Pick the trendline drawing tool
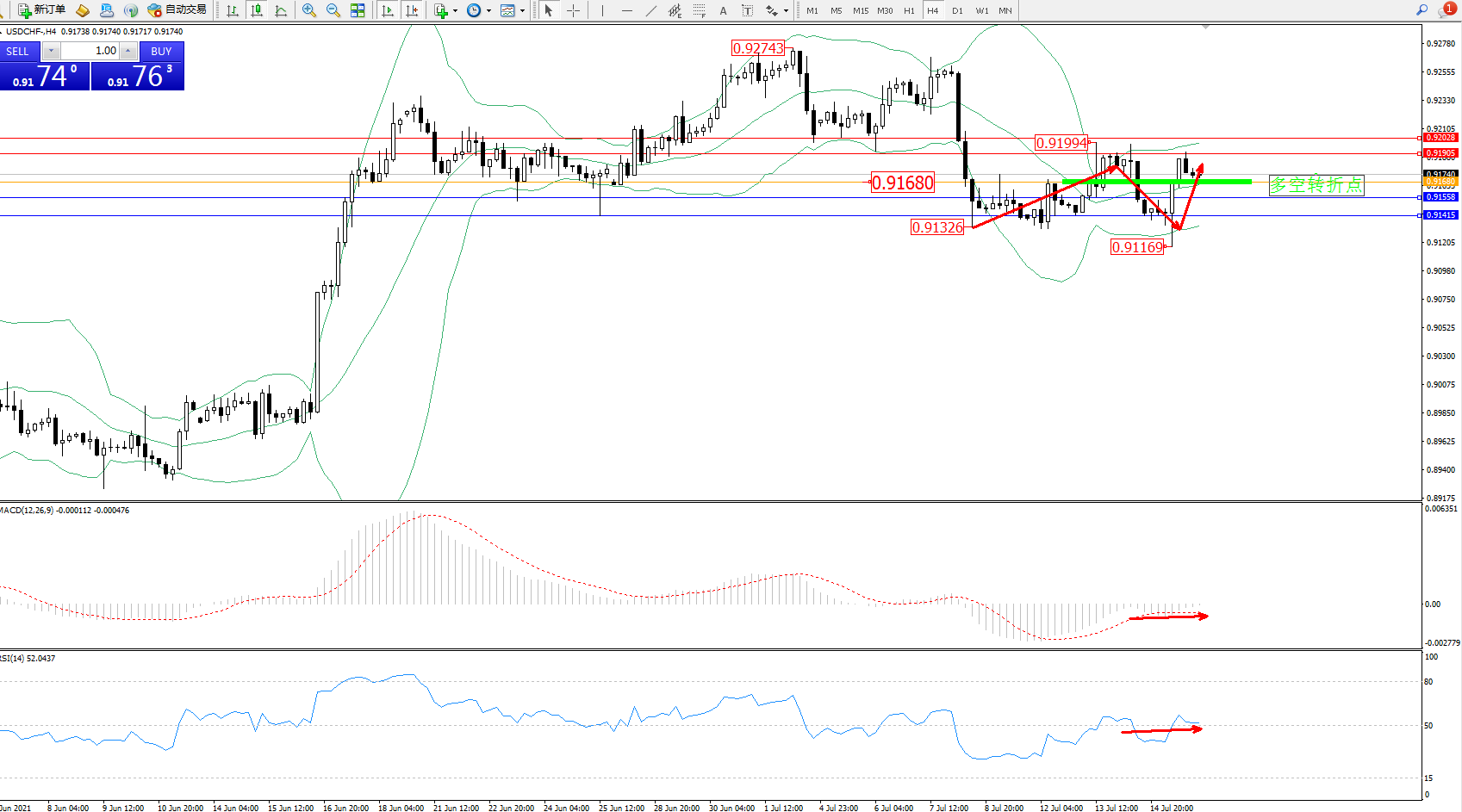Image resolution: width=1462 pixels, height=812 pixels. pyautogui.click(x=651, y=10)
